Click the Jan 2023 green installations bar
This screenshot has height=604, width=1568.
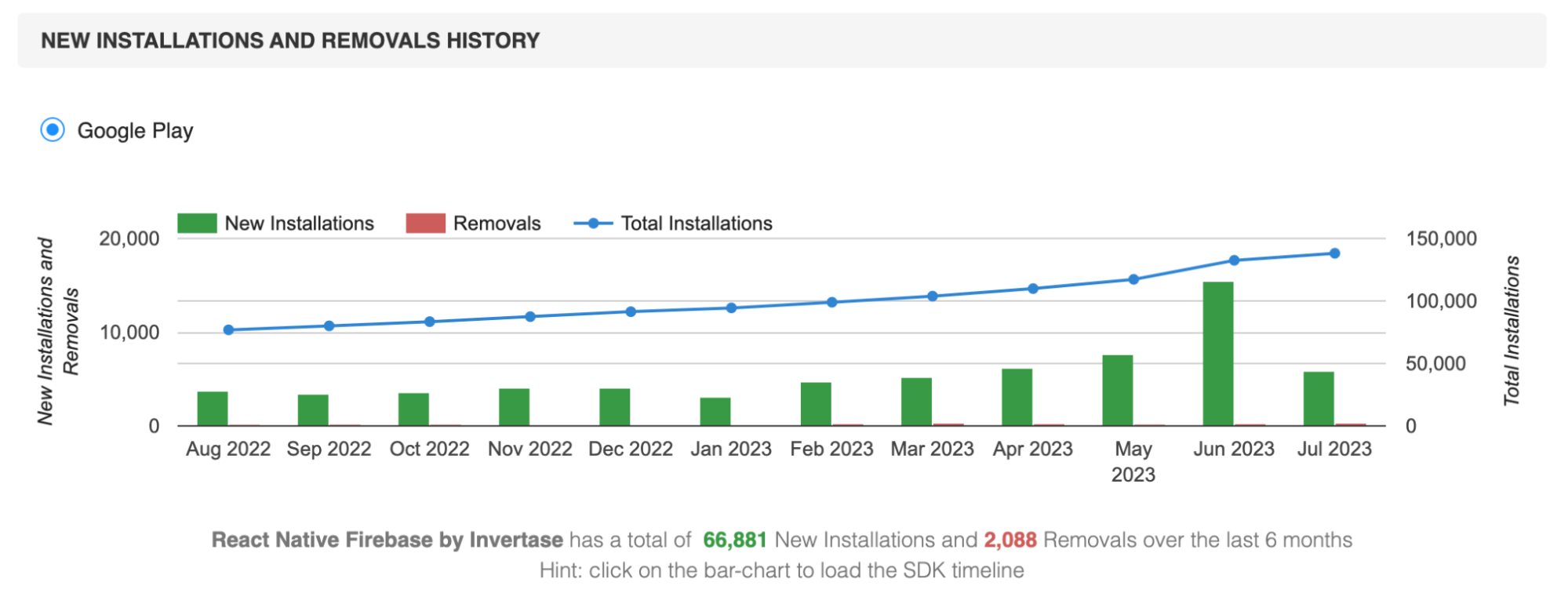pyautogui.click(x=715, y=412)
